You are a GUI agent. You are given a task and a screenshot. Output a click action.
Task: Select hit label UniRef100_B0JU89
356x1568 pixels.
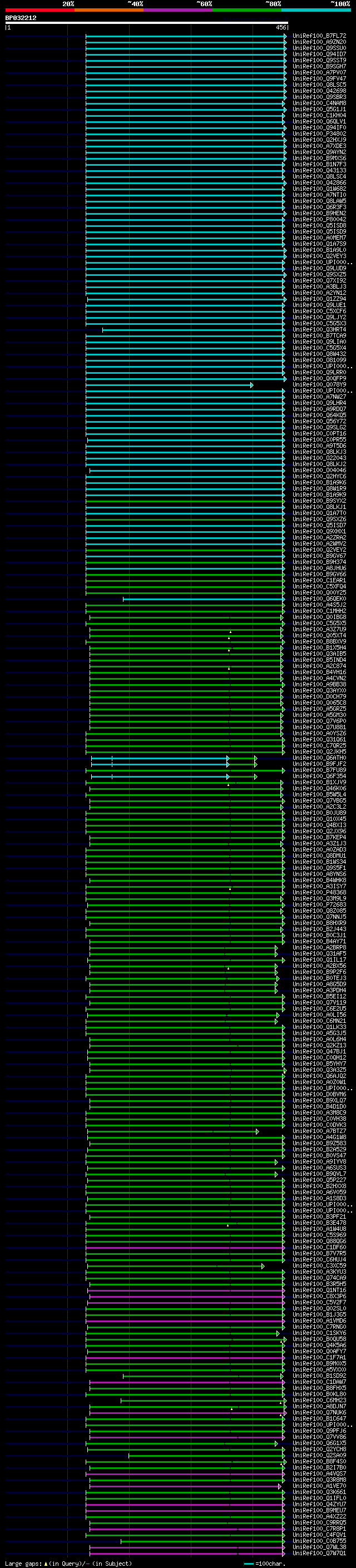coord(319,813)
